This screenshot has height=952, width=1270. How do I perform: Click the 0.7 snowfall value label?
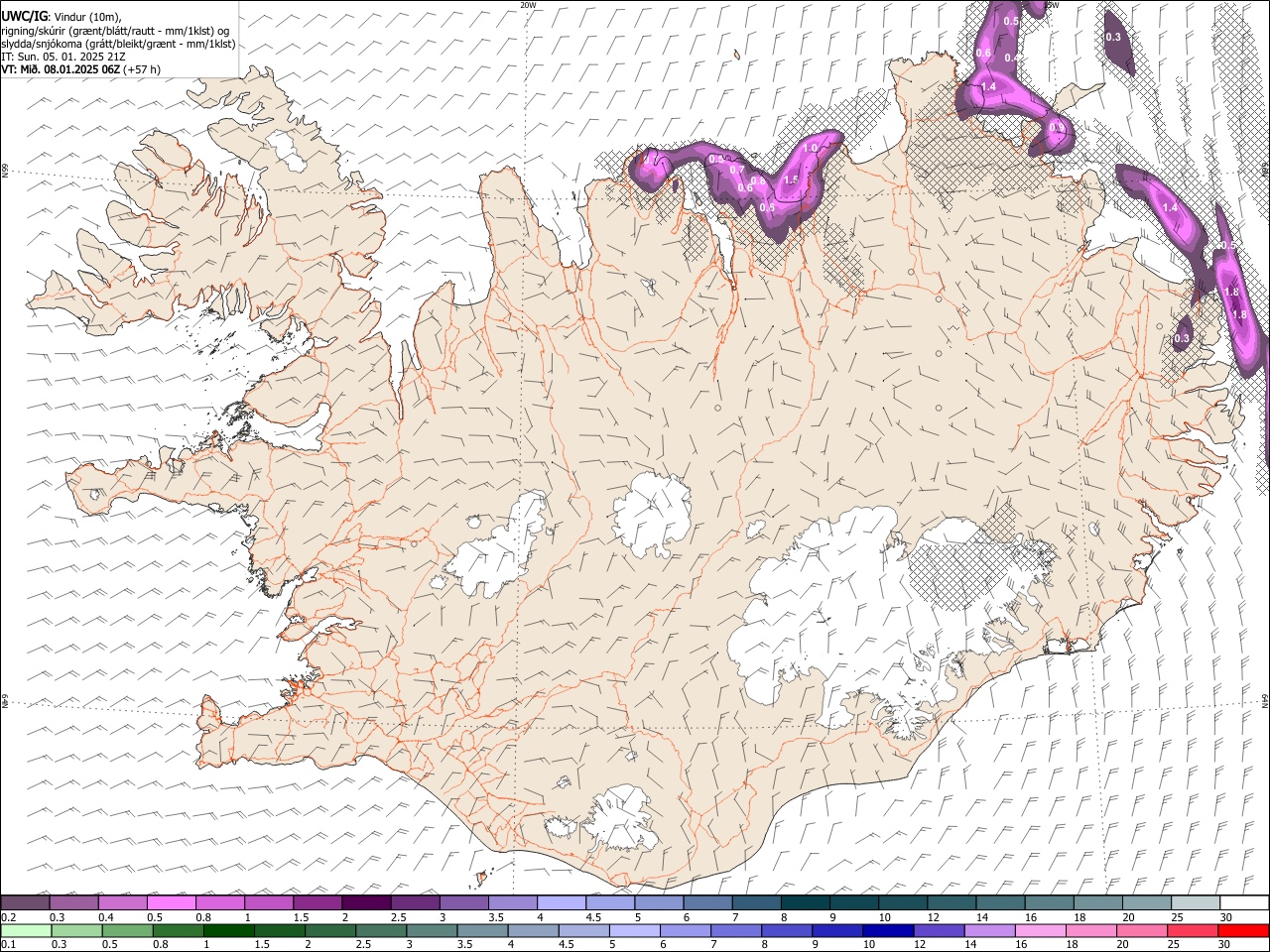[x=736, y=170]
